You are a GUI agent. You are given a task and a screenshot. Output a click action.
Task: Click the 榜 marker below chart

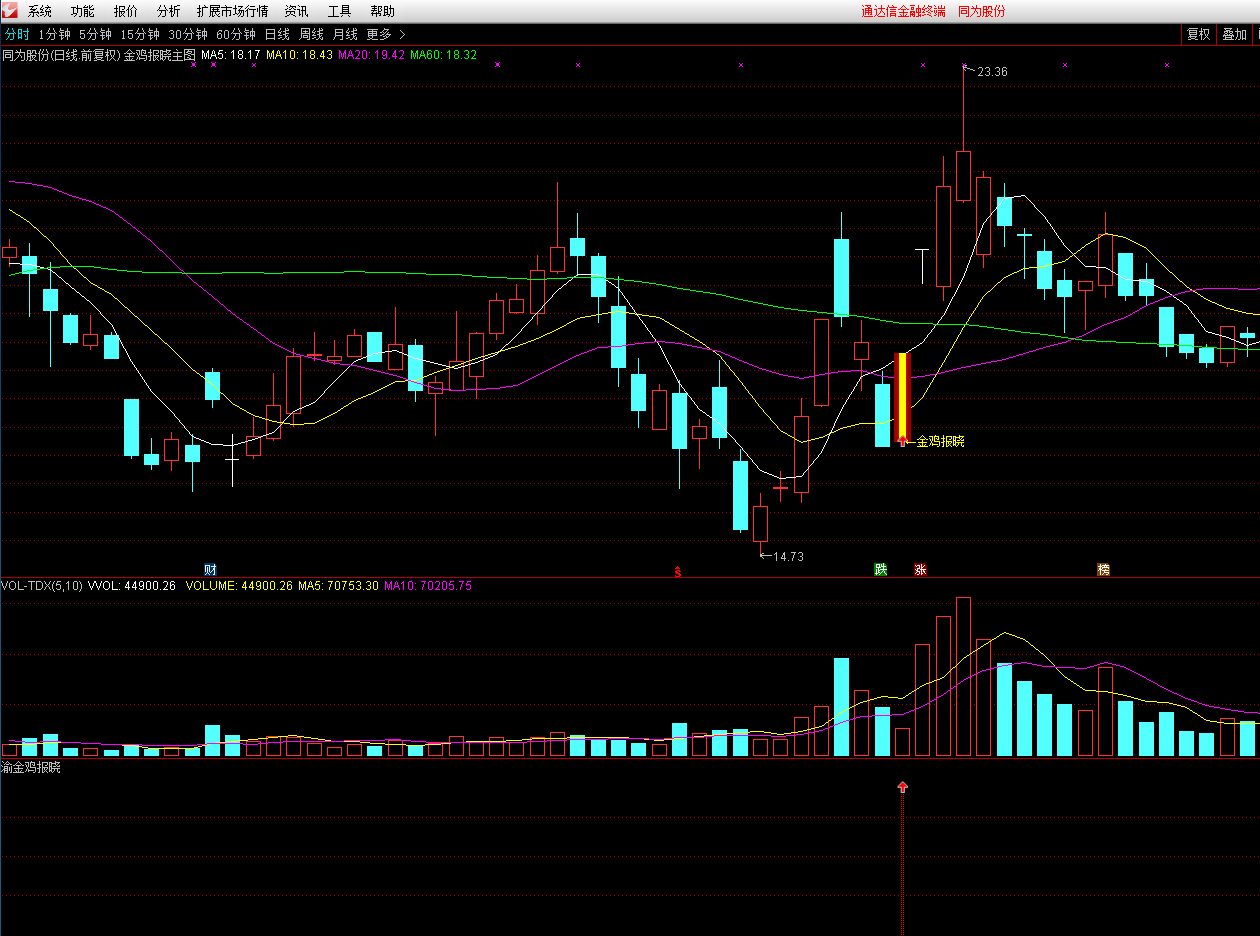[1104, 570]
